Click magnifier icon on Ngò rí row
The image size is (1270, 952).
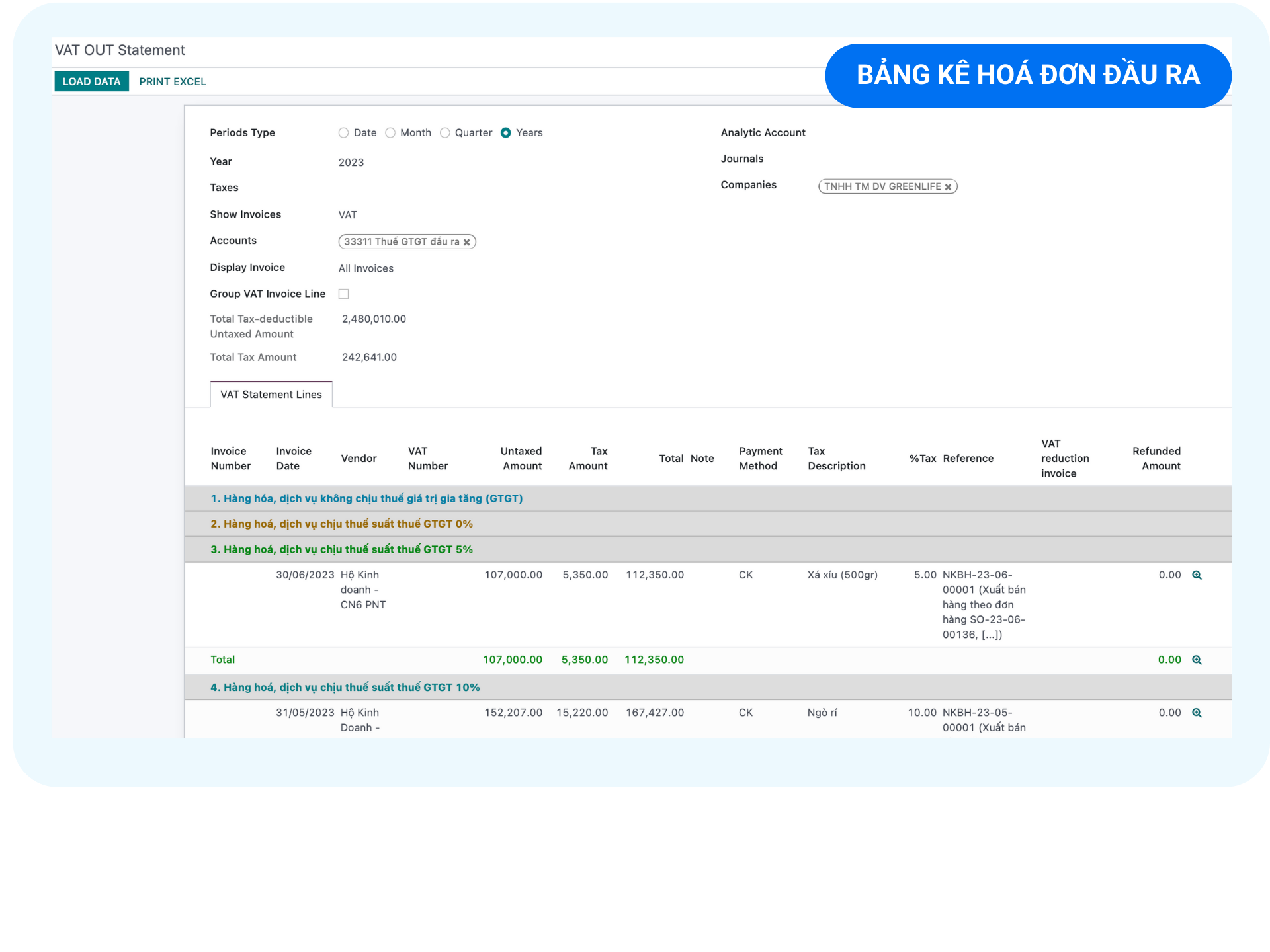(1197, 713)
